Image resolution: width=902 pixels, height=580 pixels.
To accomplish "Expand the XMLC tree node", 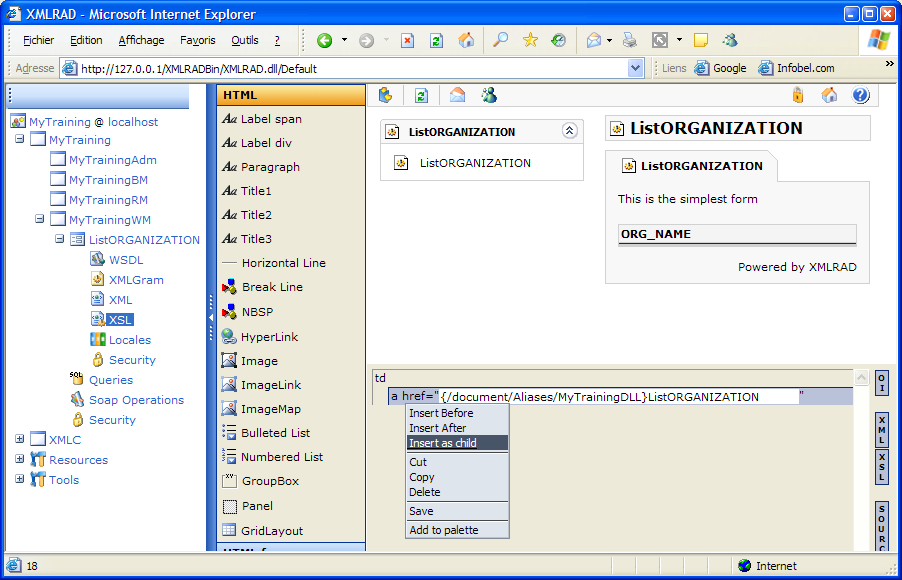I will 20,439.
